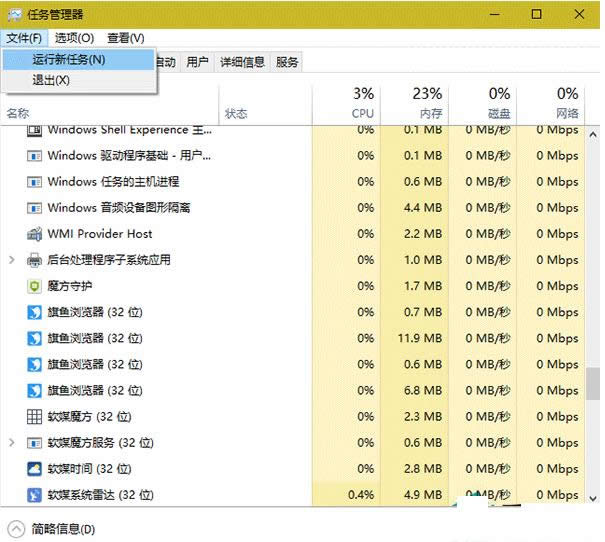Viewport: 605px width, 542px height.
Task: Select the Windows 音频设备图形隔离 row
Action: [x=293, y=208]
